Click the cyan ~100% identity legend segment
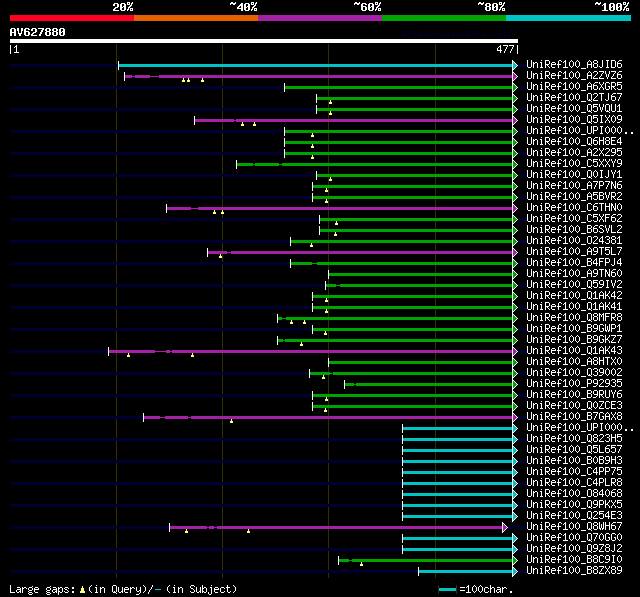640x597 pixels. pos(568,18)
